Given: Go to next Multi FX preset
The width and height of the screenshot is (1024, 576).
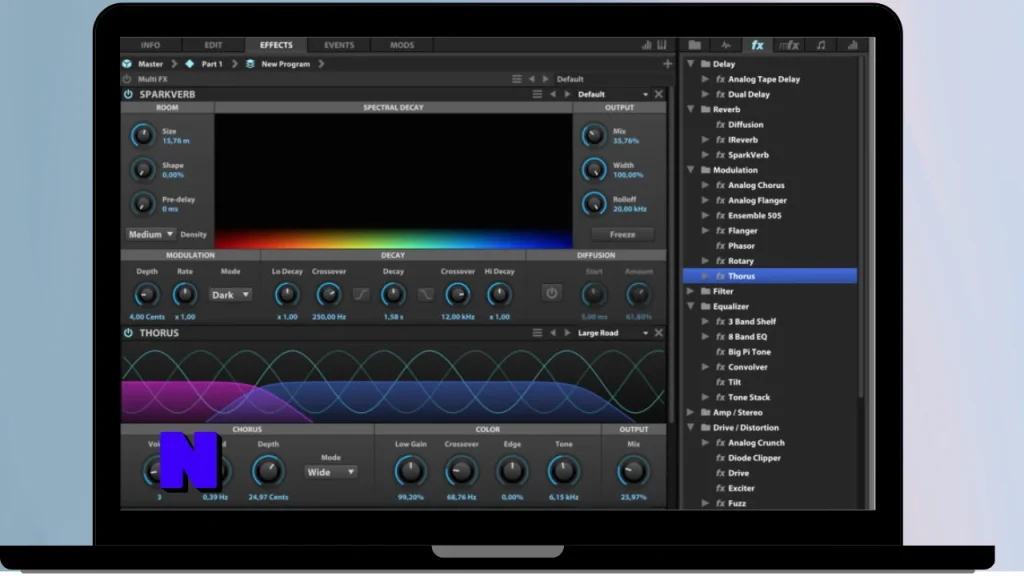Looking at the screenshot, I should [545, 79].
